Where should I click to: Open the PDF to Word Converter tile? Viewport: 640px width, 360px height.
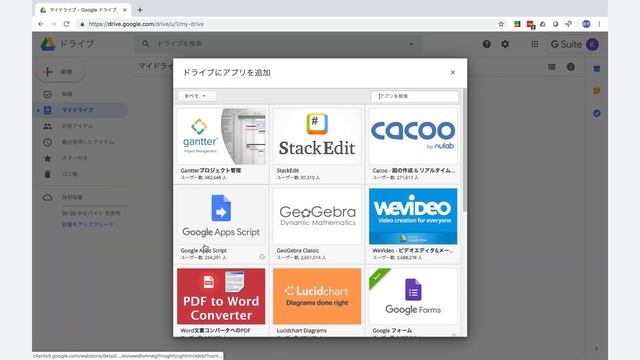[221, 301]
